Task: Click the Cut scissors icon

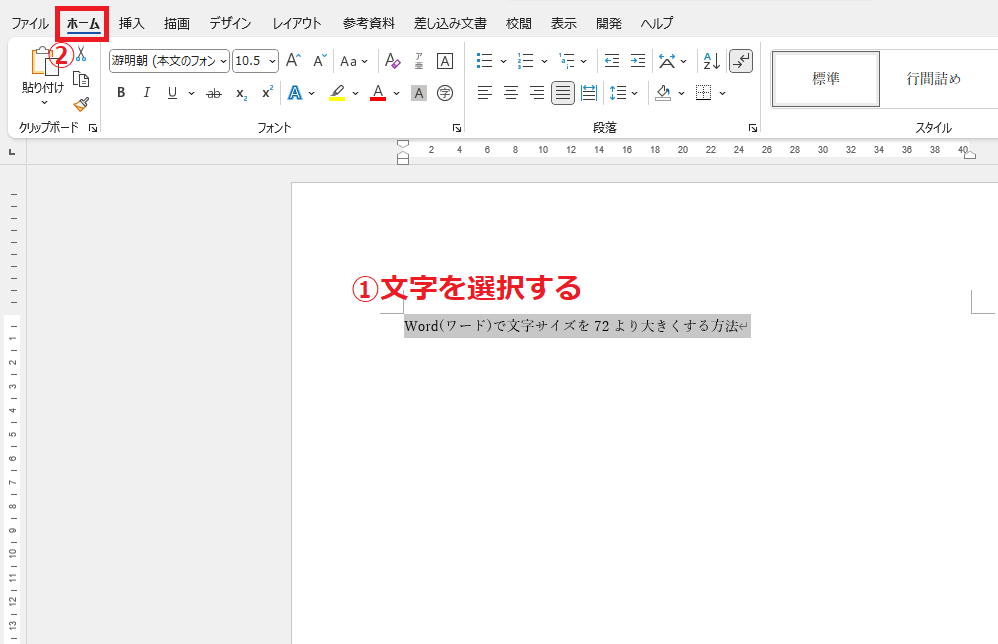Action: pyautogui.click(x=81, y=53)
